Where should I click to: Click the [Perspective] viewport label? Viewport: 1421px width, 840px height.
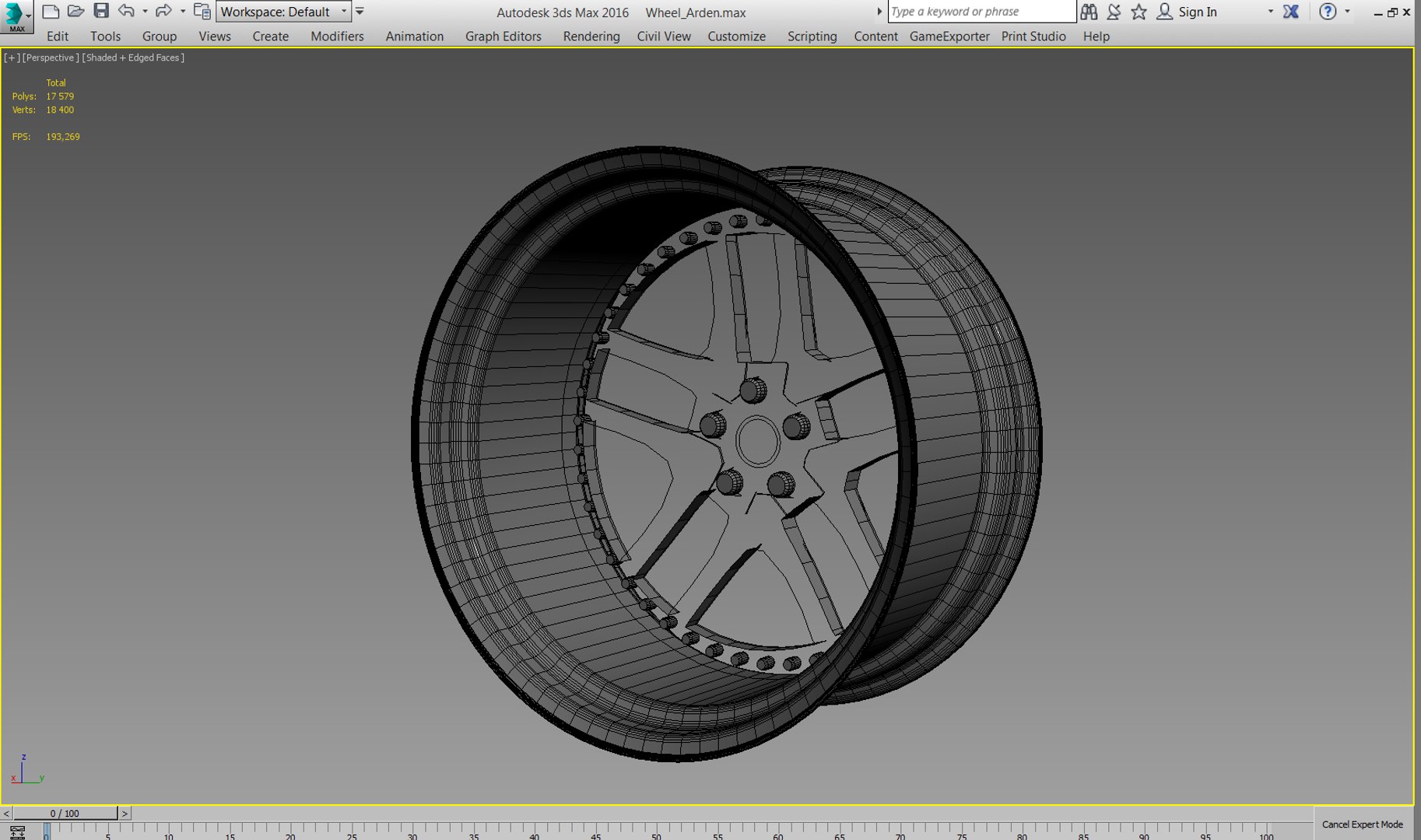[x=51, y=58]
